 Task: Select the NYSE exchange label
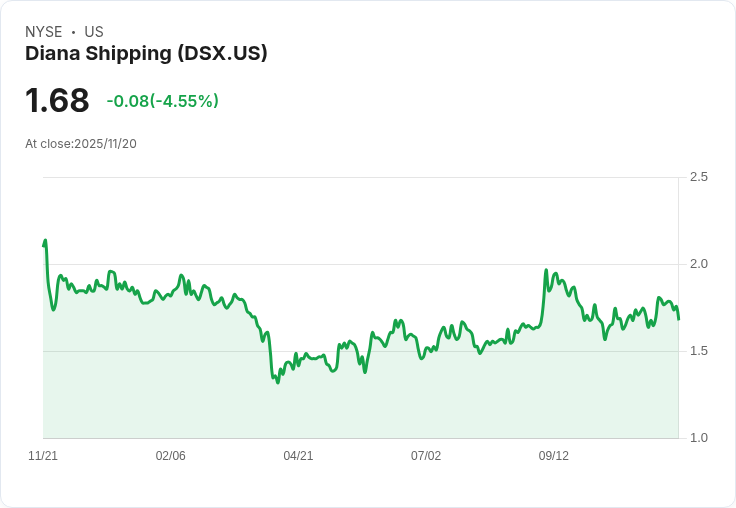click(x=44, y=32)
